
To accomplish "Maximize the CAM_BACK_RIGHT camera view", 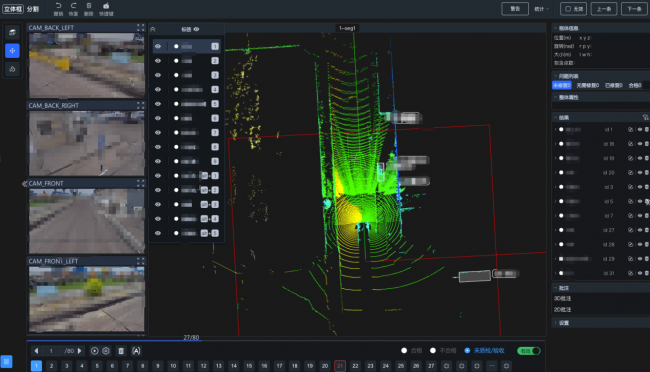I will point(141,105).
